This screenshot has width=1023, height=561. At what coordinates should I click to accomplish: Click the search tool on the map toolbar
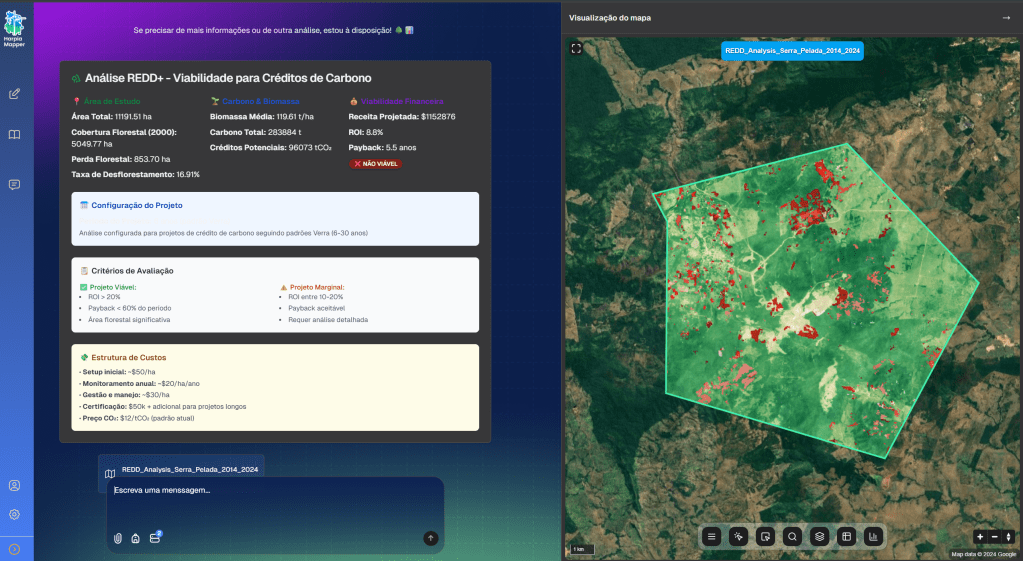pyautogui.click(x=792, y=536)
